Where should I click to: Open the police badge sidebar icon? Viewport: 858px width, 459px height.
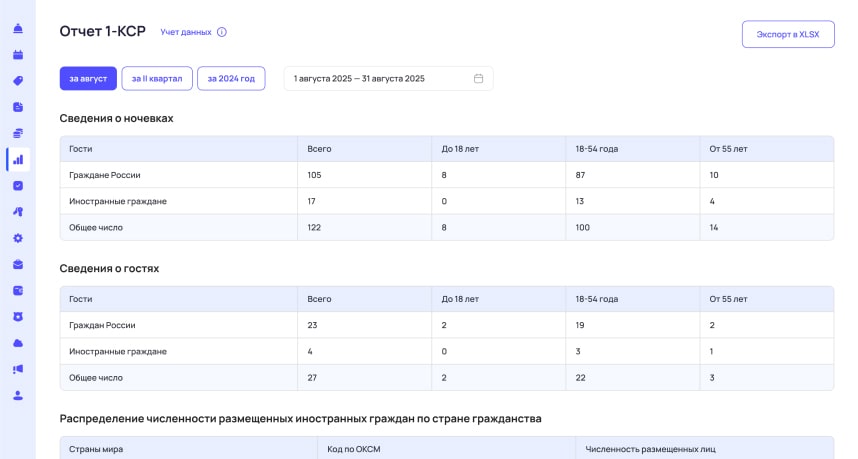18,317
